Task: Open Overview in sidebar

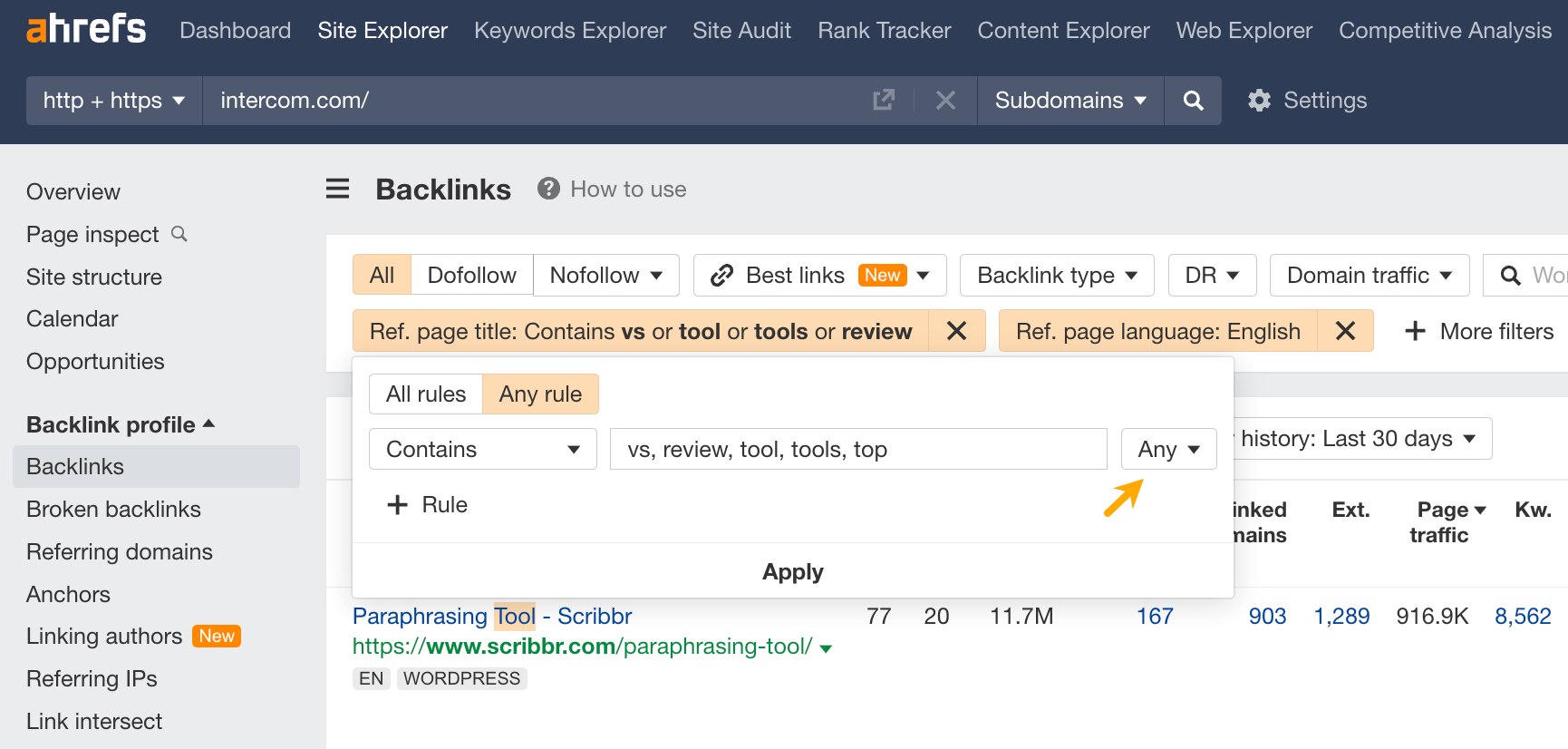Action: click(x=73, y=191)
